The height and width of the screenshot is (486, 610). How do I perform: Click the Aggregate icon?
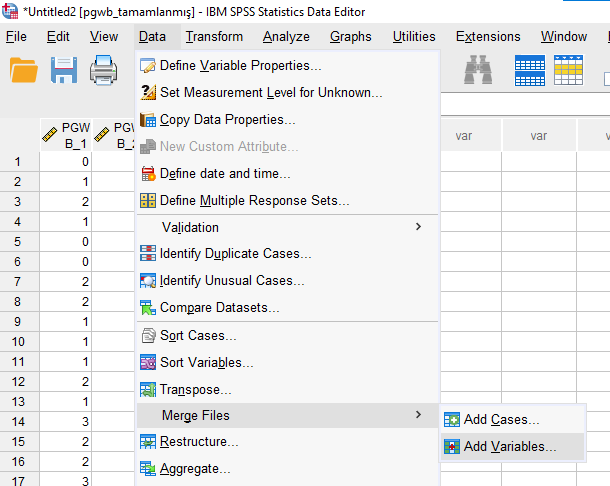[x=148, y=468]
